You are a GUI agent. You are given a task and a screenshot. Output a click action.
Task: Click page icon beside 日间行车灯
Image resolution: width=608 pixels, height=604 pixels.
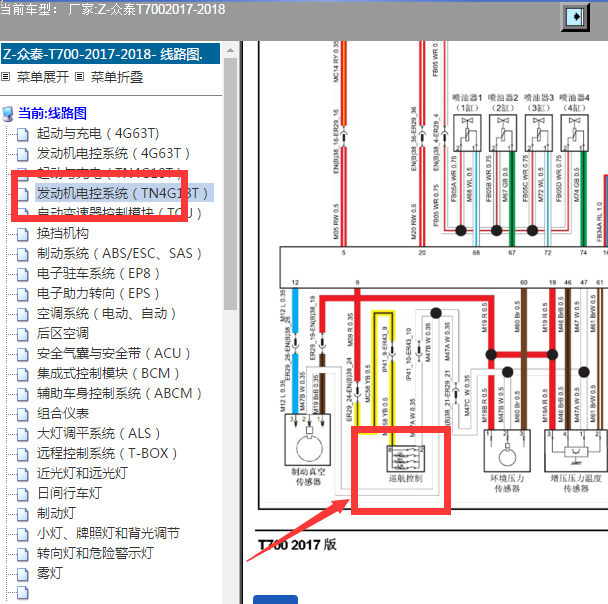23,494
